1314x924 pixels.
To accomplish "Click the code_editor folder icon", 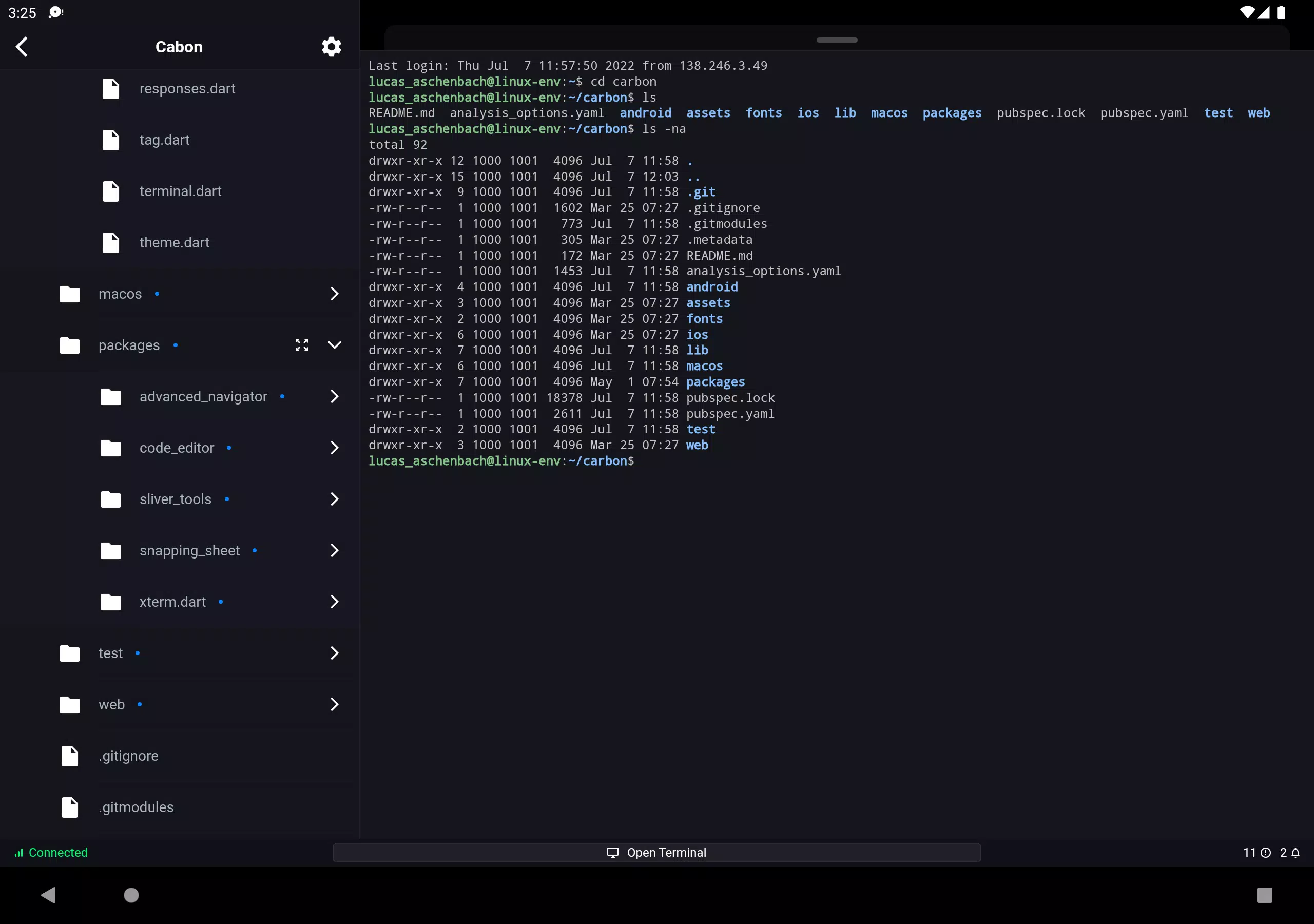I will pyautogui.click(x=110, y=448).
